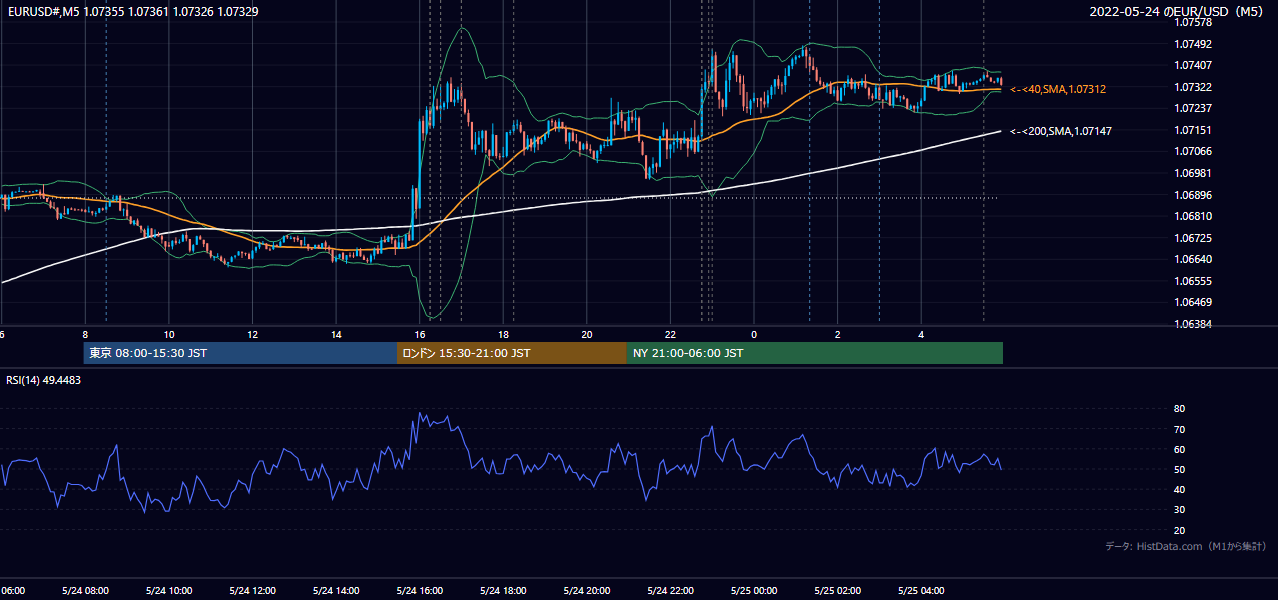Click price axis value 1.07407
Image resolution: width=1278 pixels, height=600 pixels.
[1194, 65]
